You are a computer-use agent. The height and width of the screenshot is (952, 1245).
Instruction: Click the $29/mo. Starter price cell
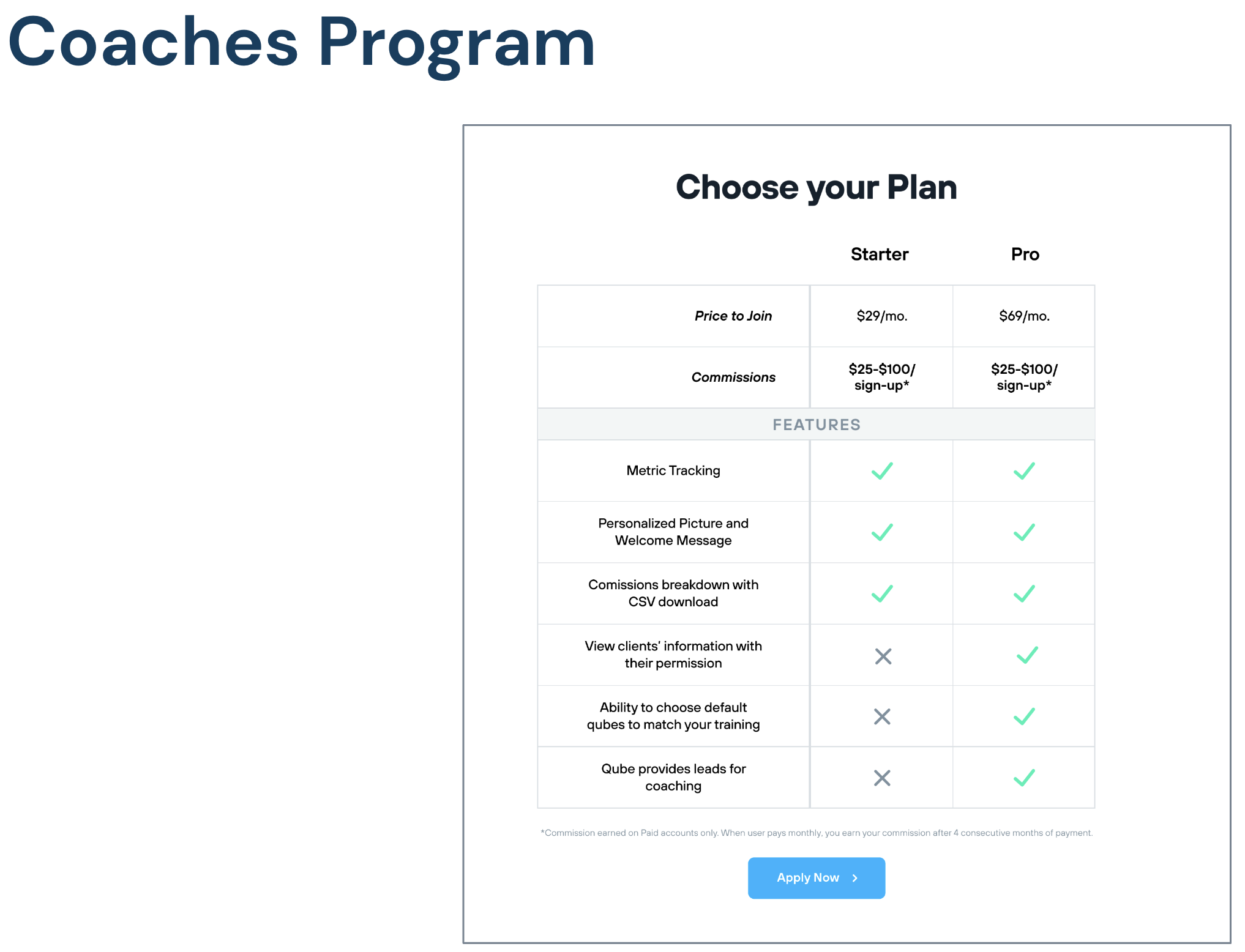point(881,316)
